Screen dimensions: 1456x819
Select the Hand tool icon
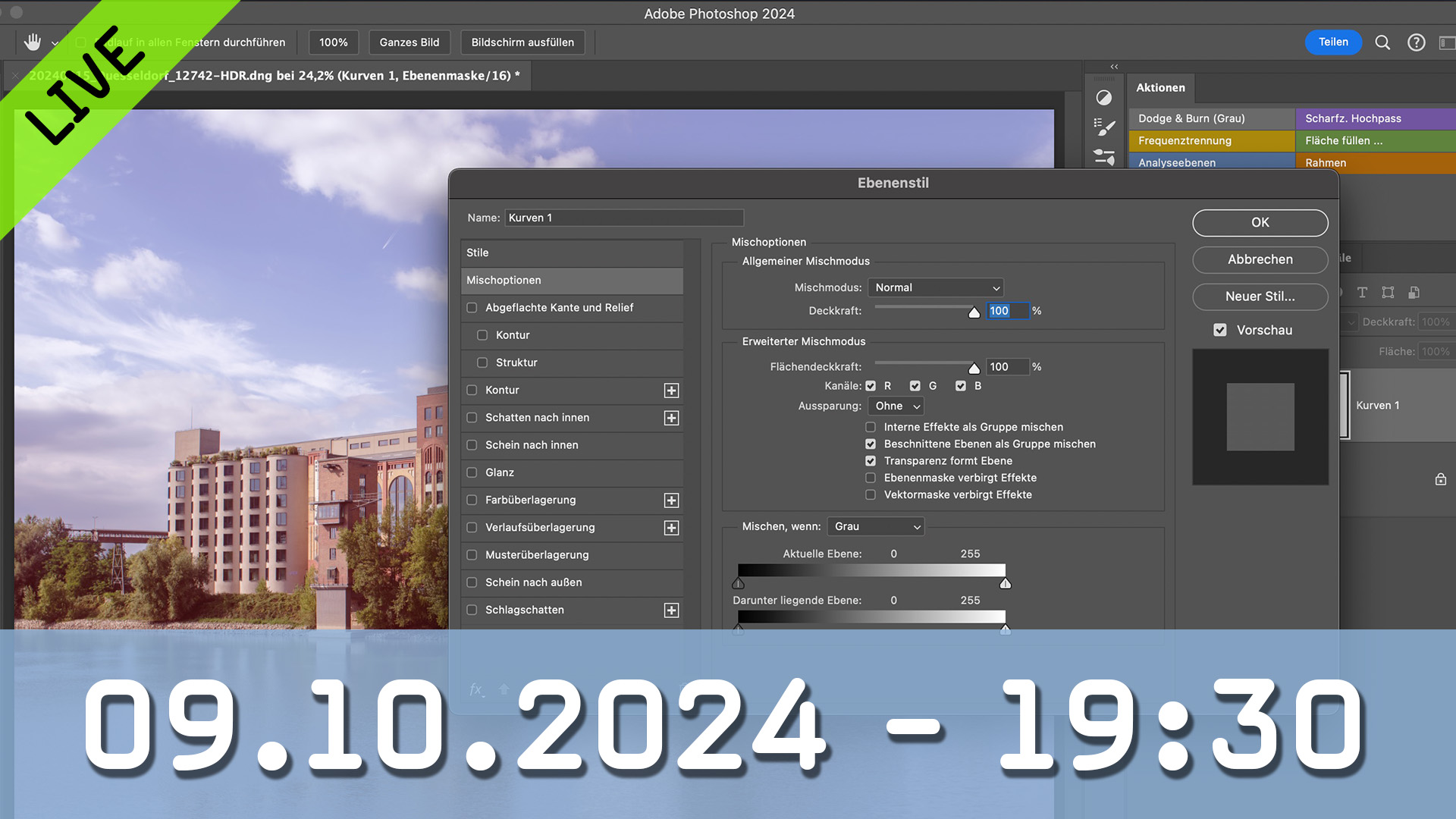tap(32, 42)
